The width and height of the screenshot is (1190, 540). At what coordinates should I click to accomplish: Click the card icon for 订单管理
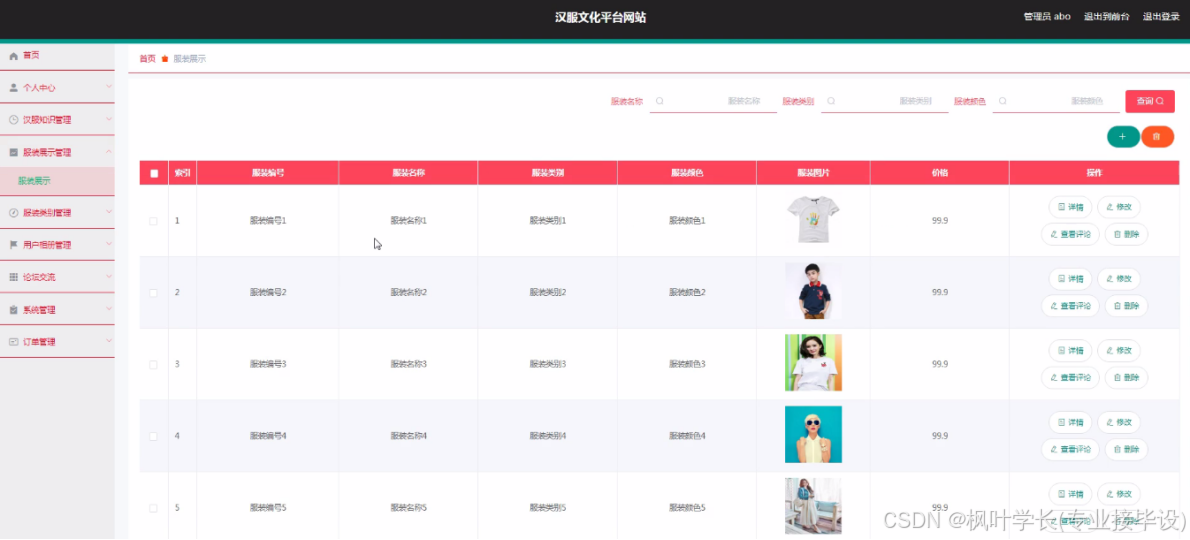tap(14, 342)
